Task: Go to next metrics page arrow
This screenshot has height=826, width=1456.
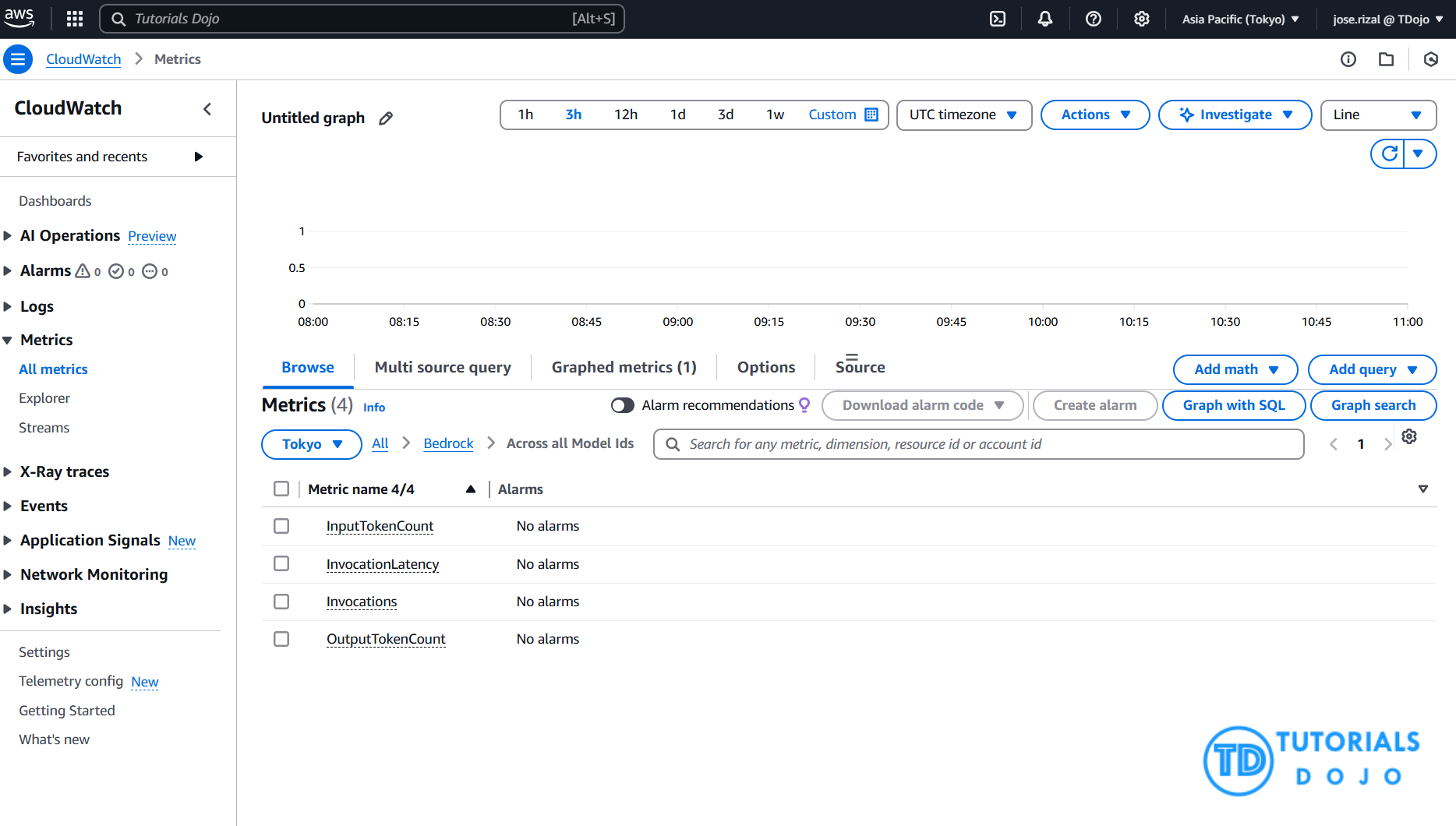Action: 1387,444
